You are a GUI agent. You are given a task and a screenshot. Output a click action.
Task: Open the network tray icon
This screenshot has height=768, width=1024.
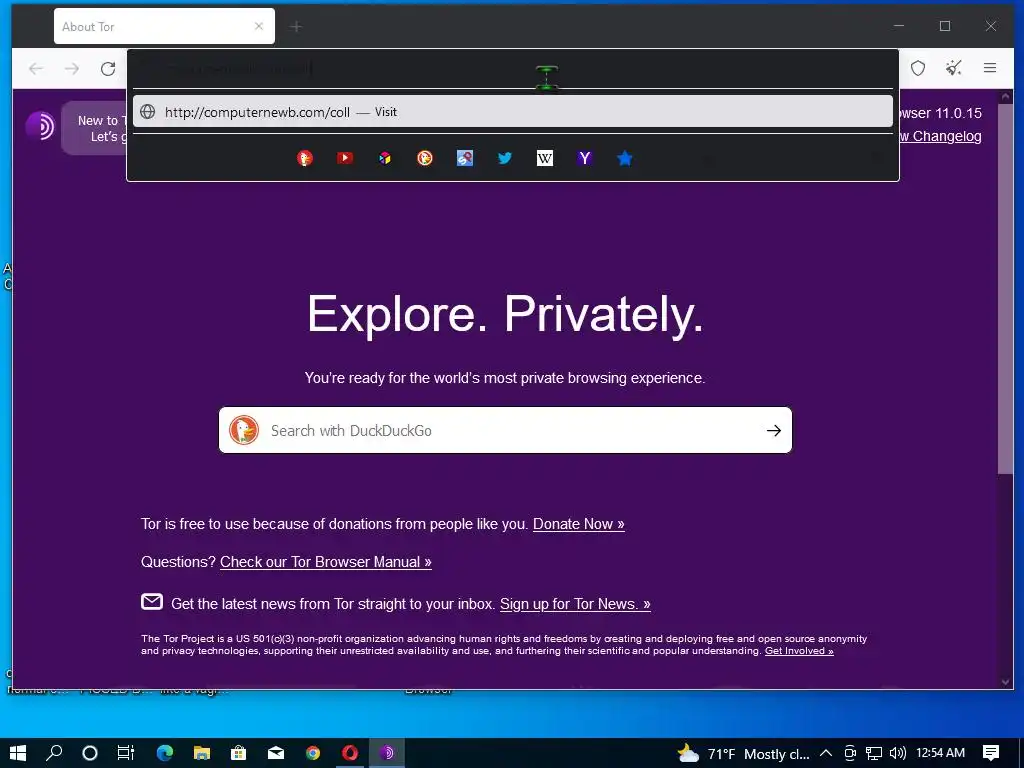click(x=874, y=753)
